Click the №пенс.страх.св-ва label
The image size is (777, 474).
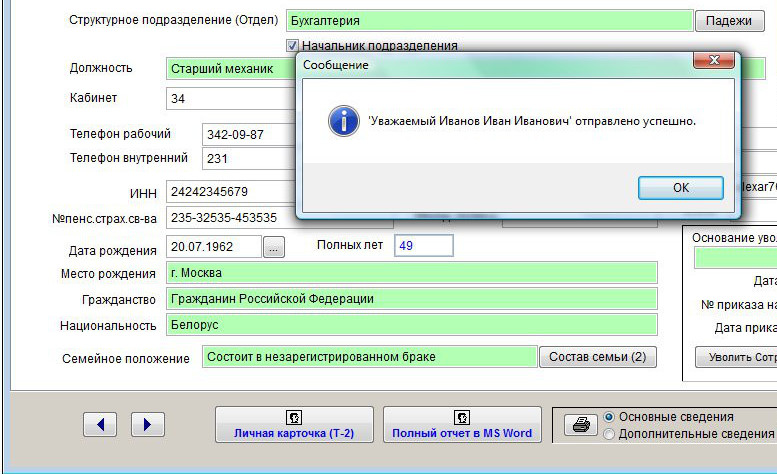coord(104,218)
